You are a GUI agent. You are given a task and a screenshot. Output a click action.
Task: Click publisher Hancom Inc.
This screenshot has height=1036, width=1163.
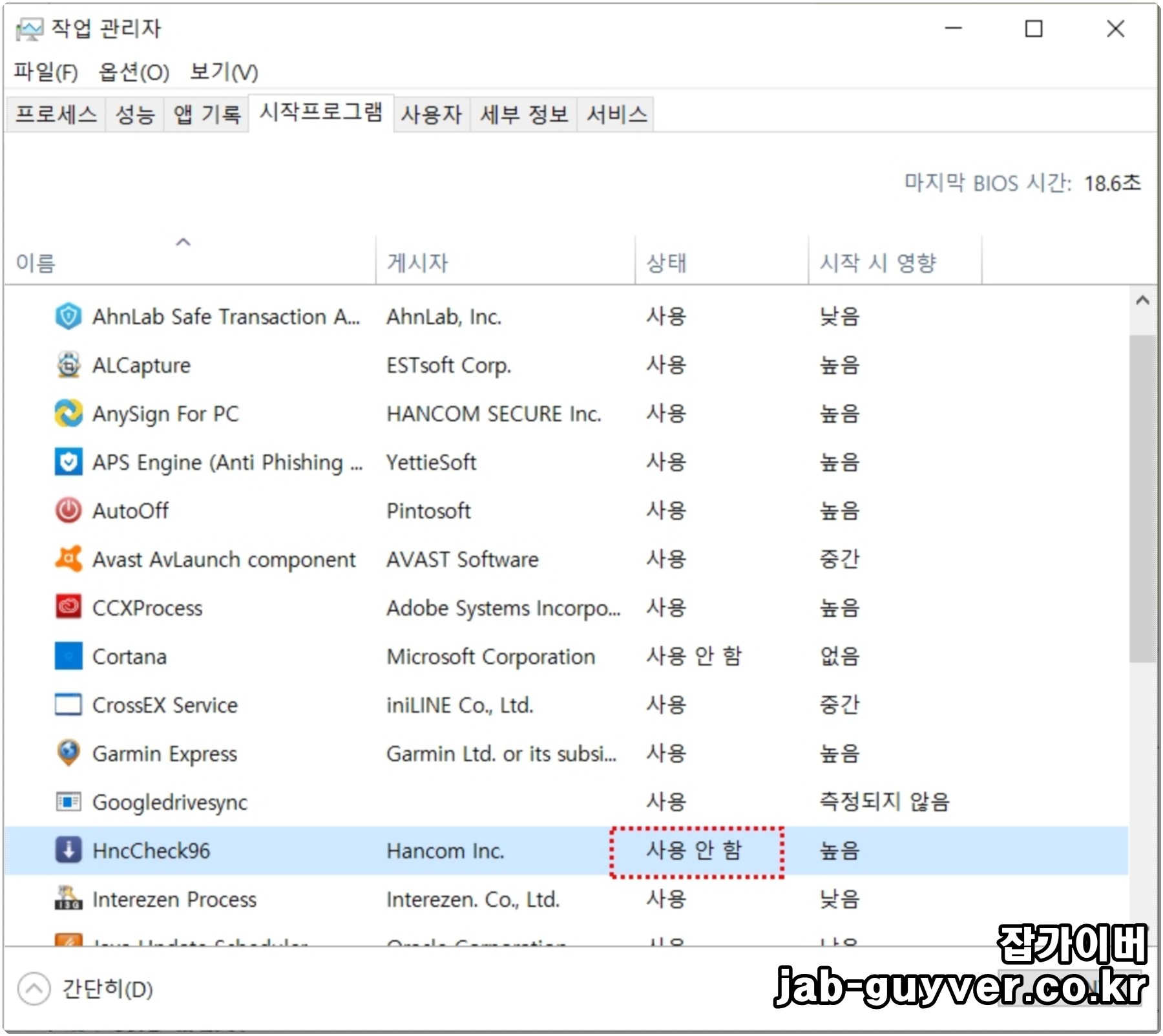tap(445, 851)
